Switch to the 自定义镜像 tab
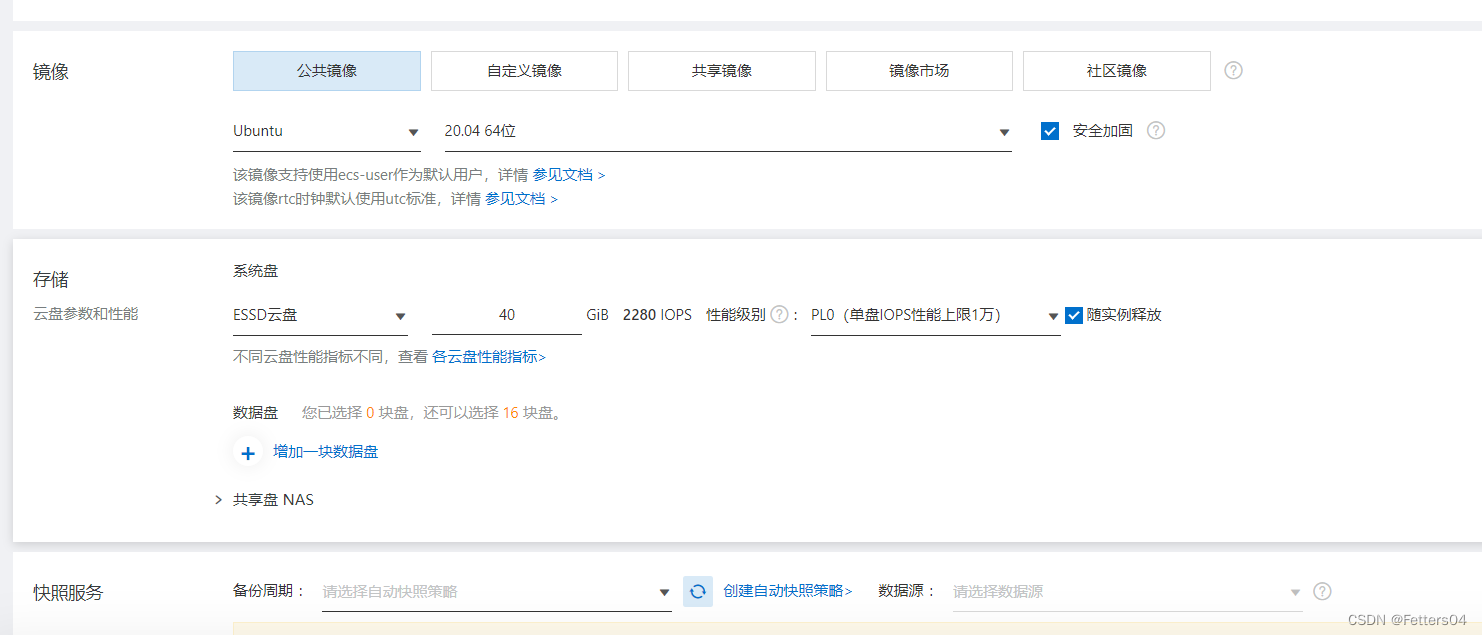Image resolution: width=1482 pixels, height=635 pixels. [524, 70]
